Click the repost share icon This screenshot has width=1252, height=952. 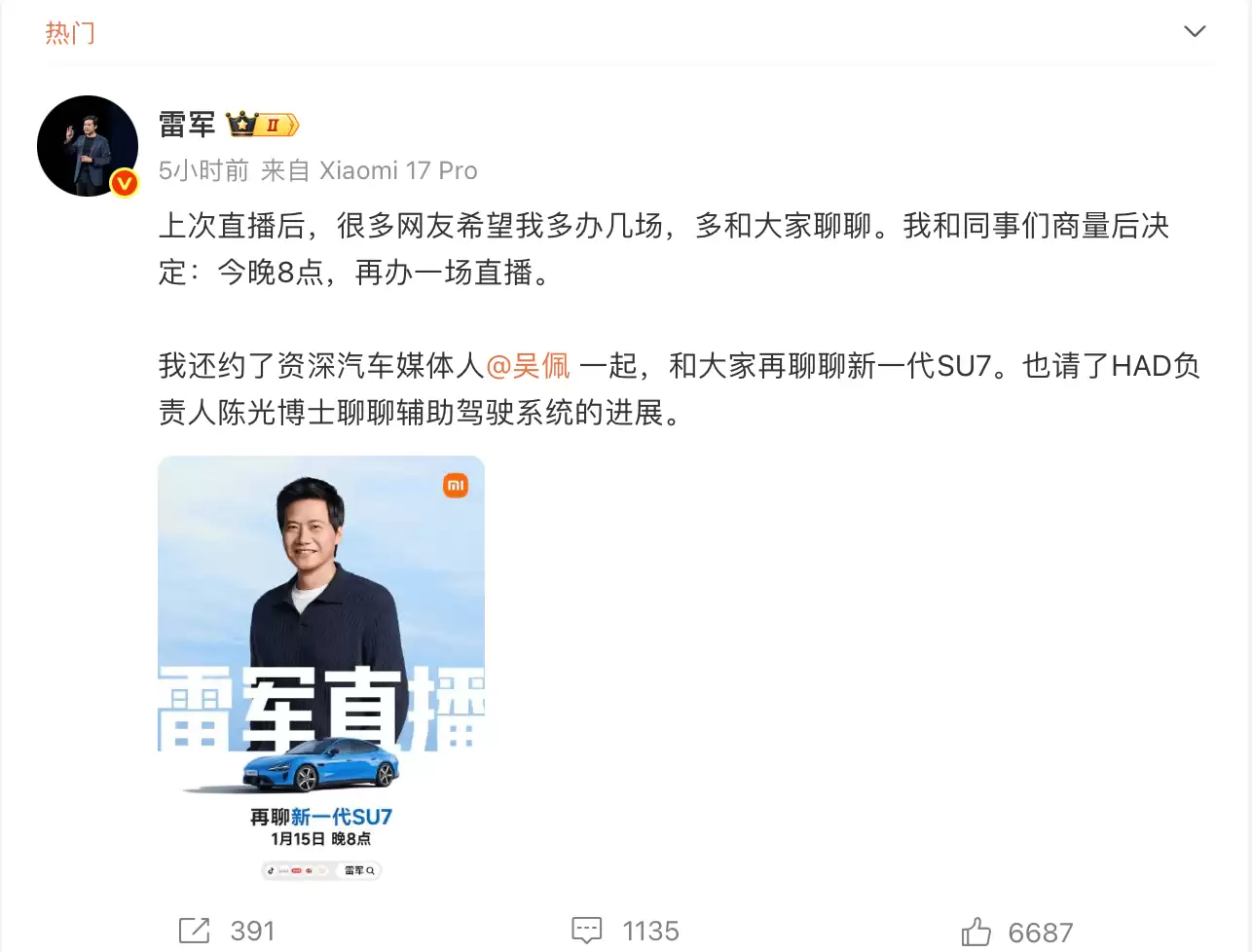pyautogui.click(x=194, y=931)
